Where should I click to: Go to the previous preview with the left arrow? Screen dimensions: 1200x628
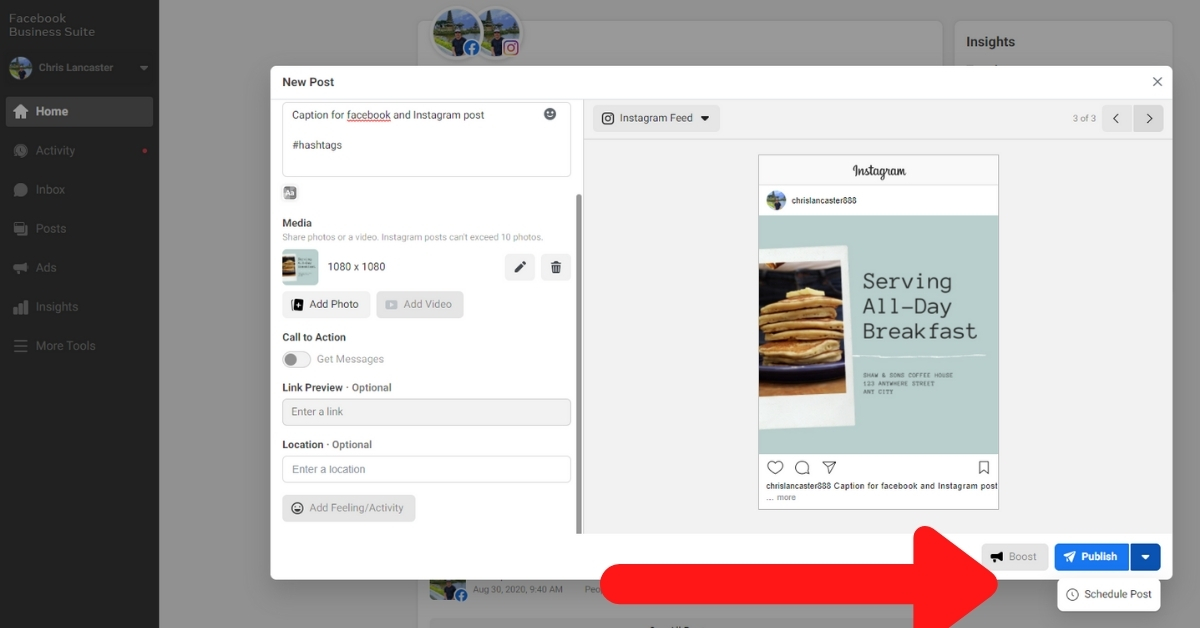pyautogui.click(x=1117, y=118)
